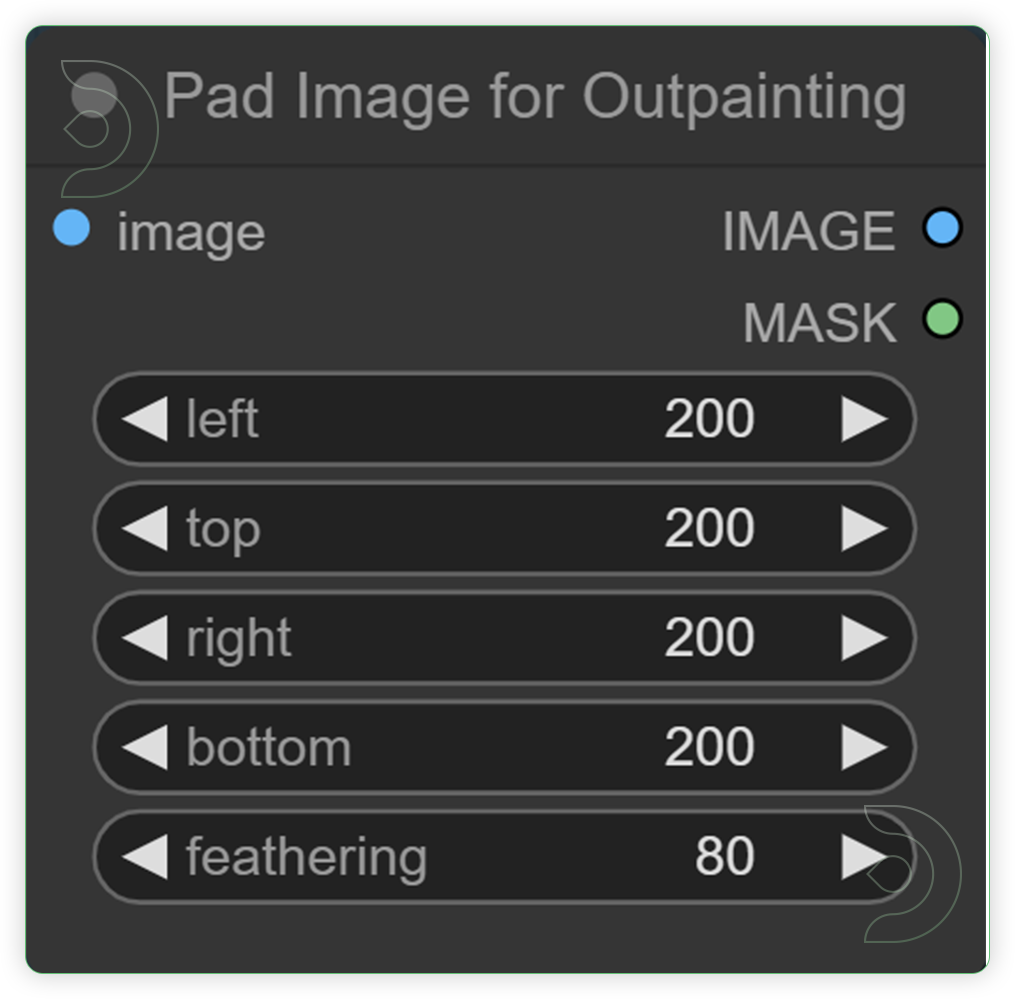
Task: Click the right padding widget bar
Action: [x=503, y=638]
